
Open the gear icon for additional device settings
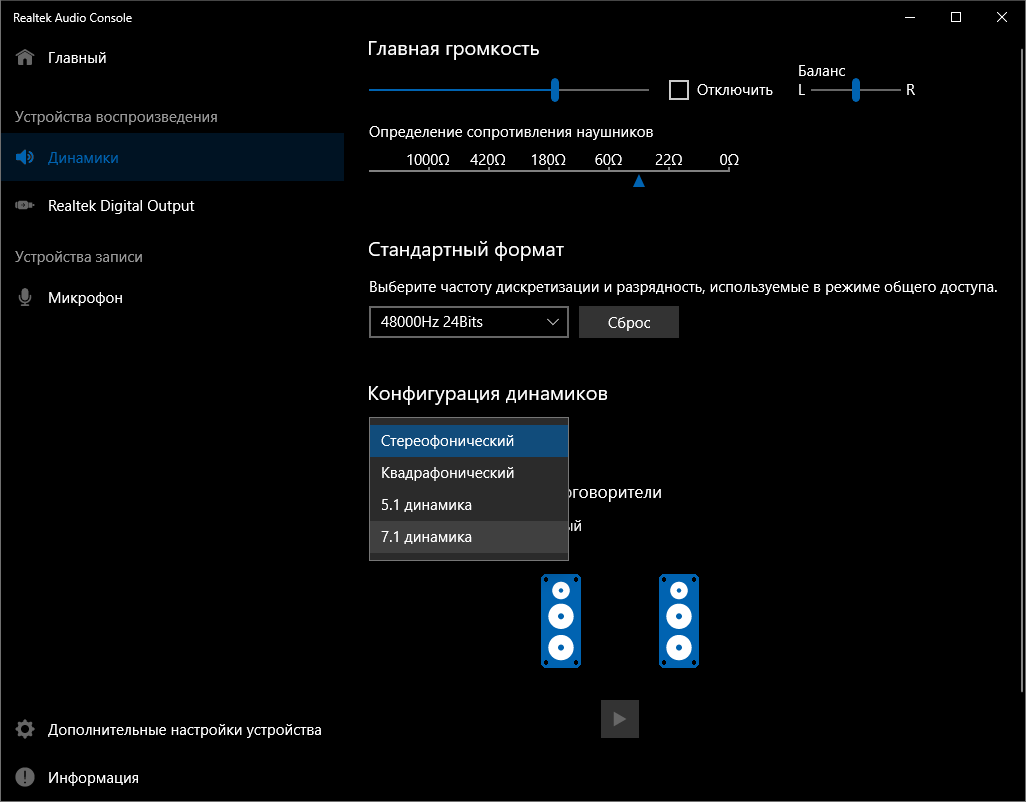26,730
